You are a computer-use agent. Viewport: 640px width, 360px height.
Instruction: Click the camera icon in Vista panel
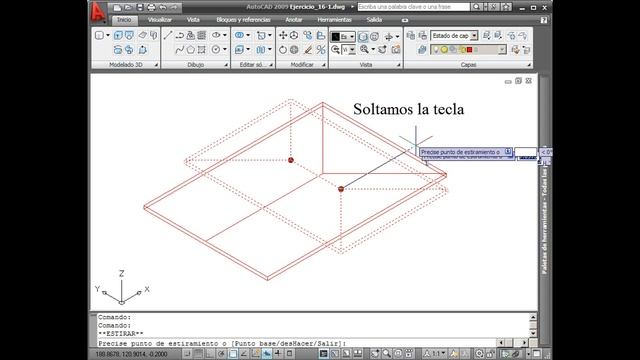tap(396, 50)
